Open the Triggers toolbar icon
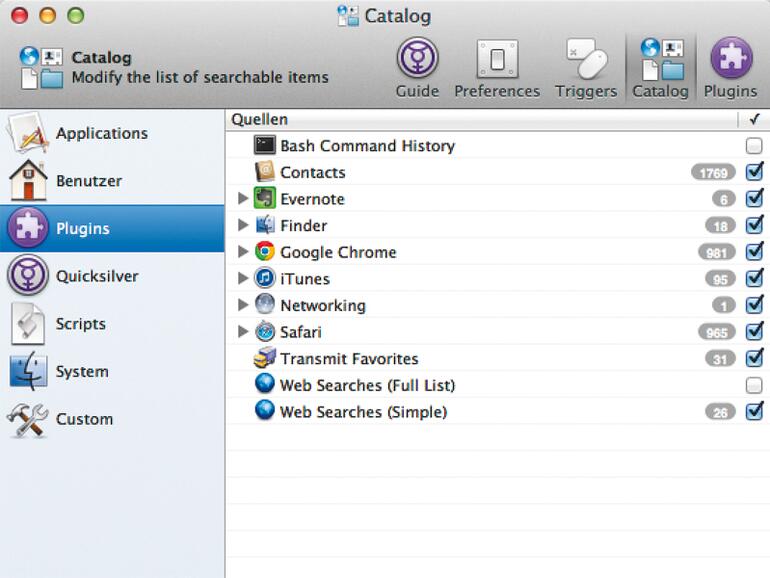This screenshot has width=770, height=578. (586, 60)
